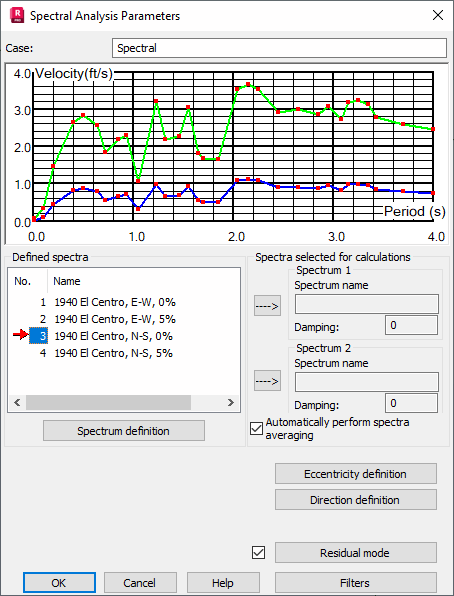Select spectrum 1940 El Centro, E-W, 0%
Viewport: 454px width, 596px height.
pyautogui.click(x=115, y=303)
